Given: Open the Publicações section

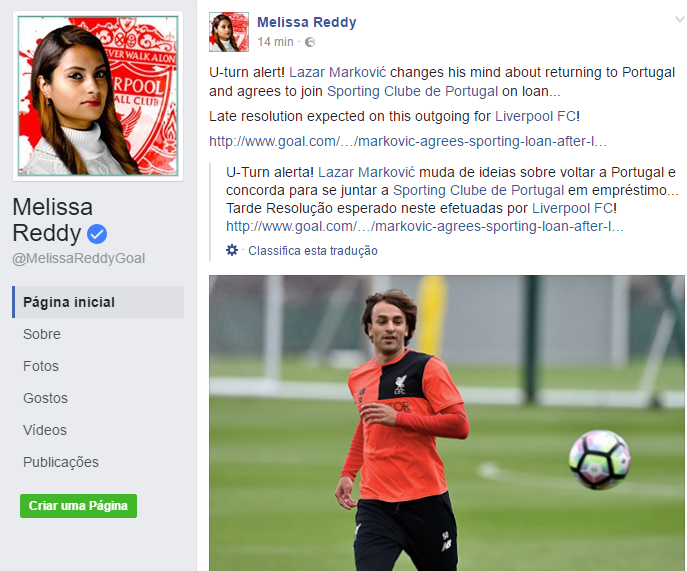Looking at the screenshot, I should 61,462.
